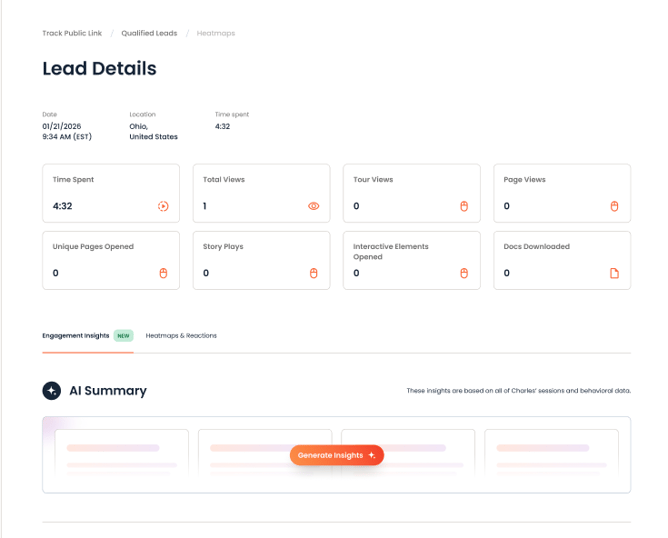Click the first blurred AI summary placeholder card
Viewport: 668px width, 538px height.
point(122,453)
